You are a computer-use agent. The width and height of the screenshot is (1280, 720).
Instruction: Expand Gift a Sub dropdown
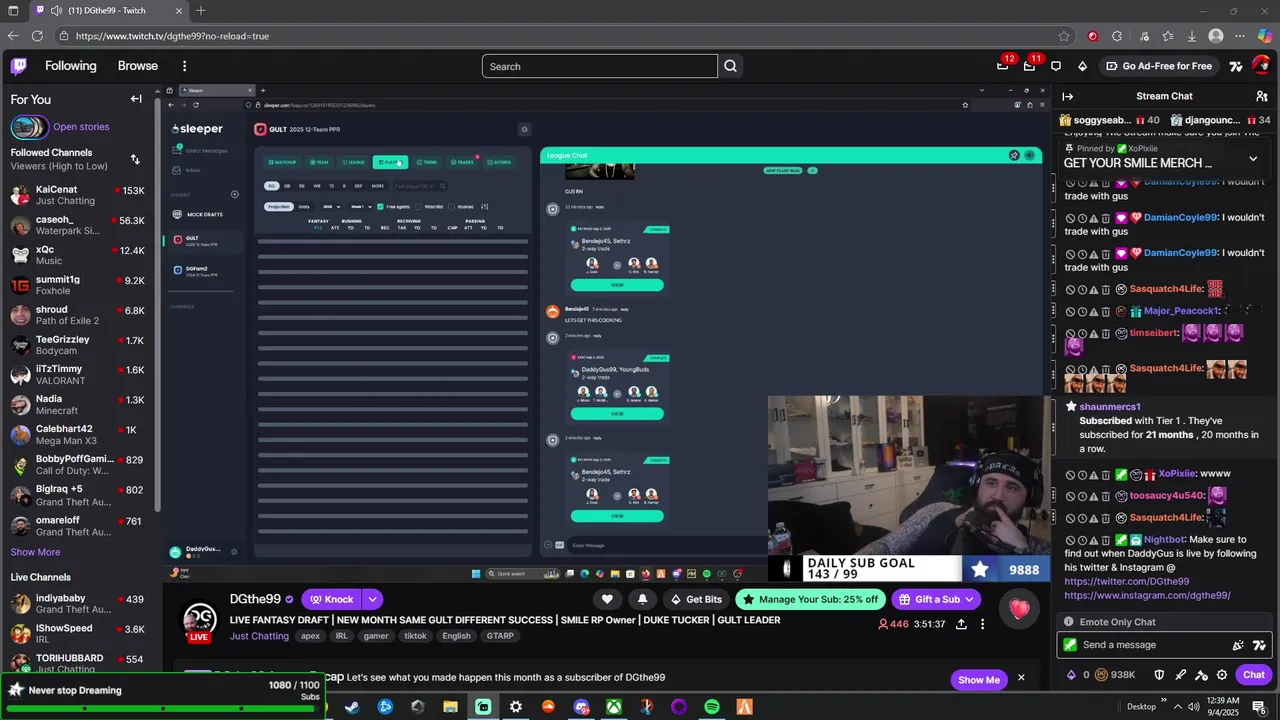pyautogui.click(x=969, y=600)
